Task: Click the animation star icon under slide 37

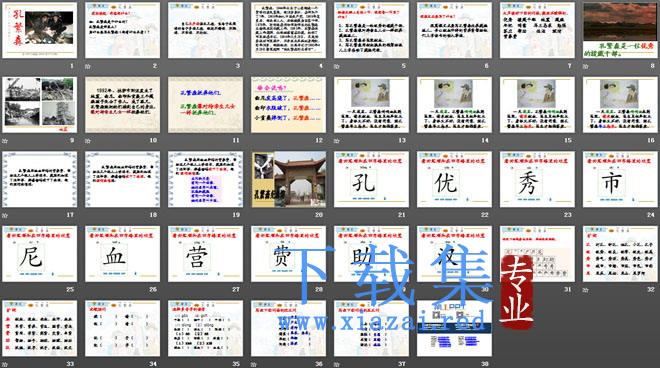Action: click(336, 364)
